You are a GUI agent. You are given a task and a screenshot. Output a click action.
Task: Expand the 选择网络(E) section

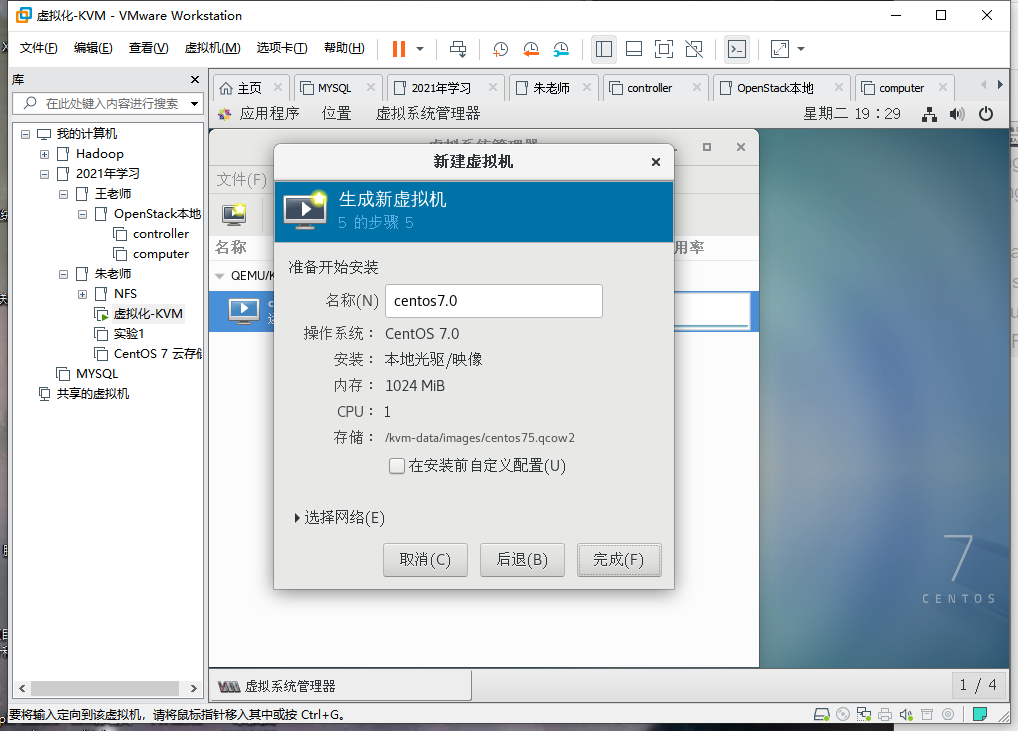[x=340, y=517]
